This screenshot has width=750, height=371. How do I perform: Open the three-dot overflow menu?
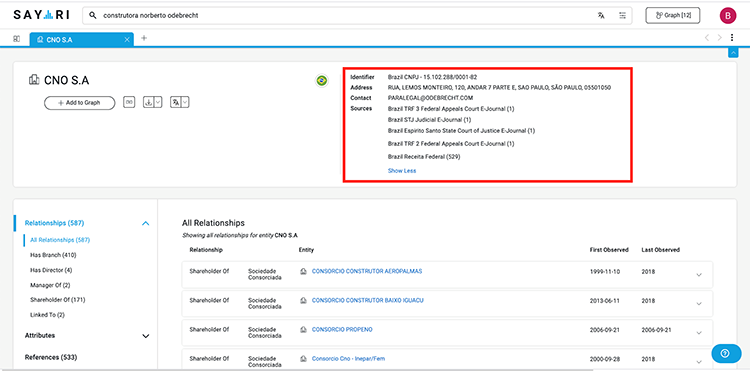[732, 38]
